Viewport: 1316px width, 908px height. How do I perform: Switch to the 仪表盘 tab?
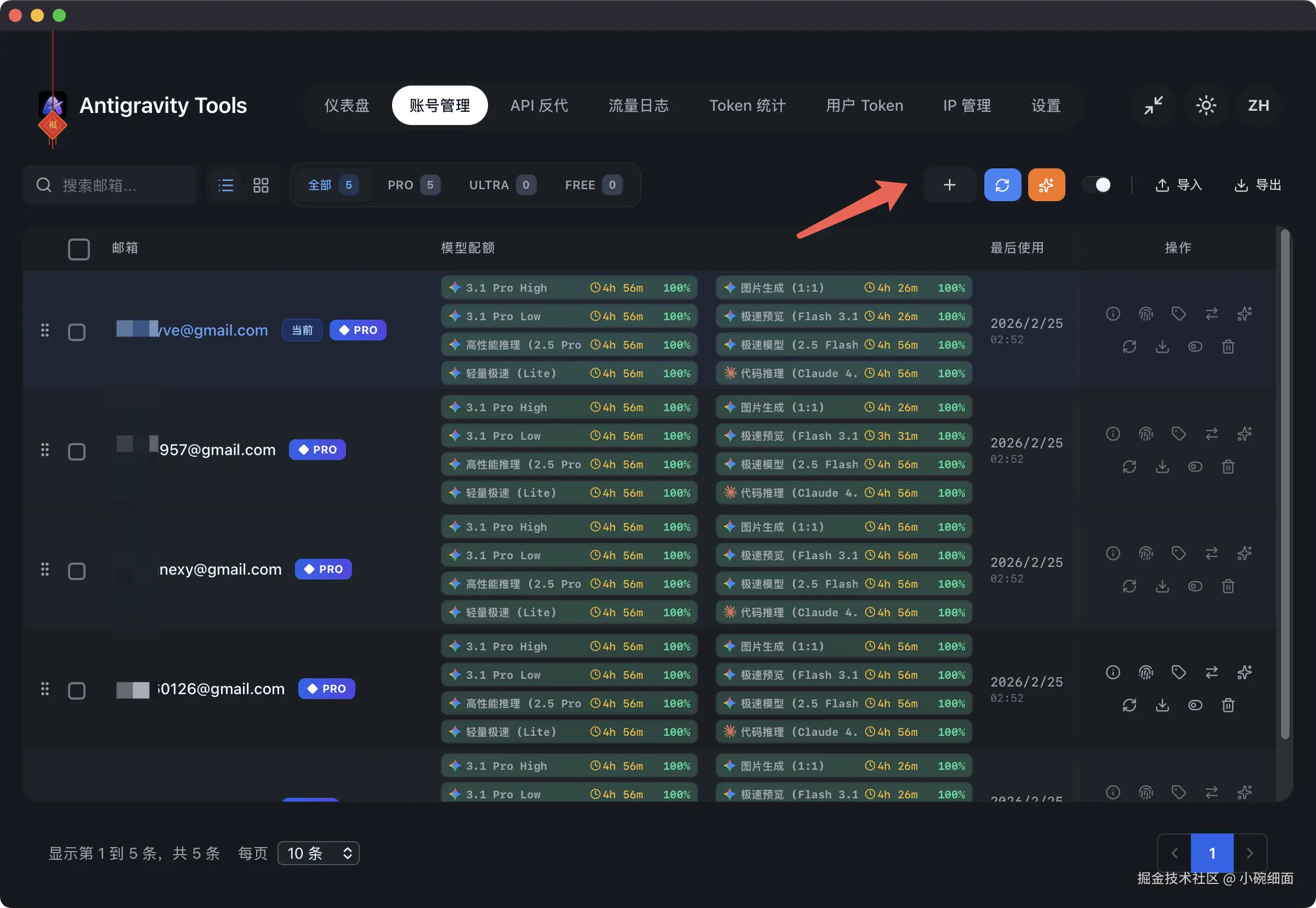(347, 105)
